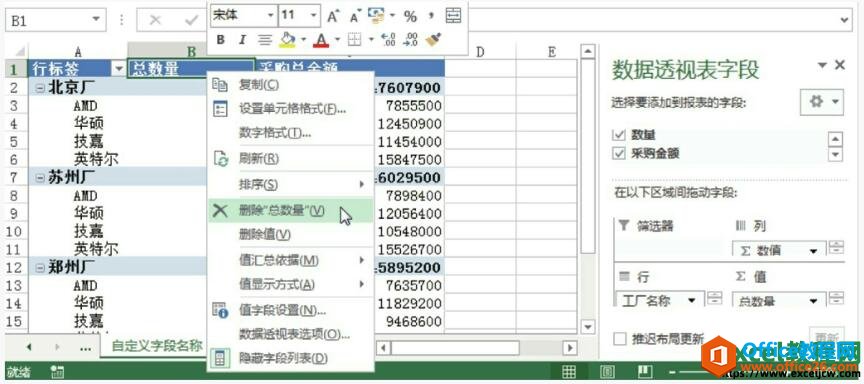
Task: Open the 自定义字段名称 sheet tab
Action: (157, 347)
